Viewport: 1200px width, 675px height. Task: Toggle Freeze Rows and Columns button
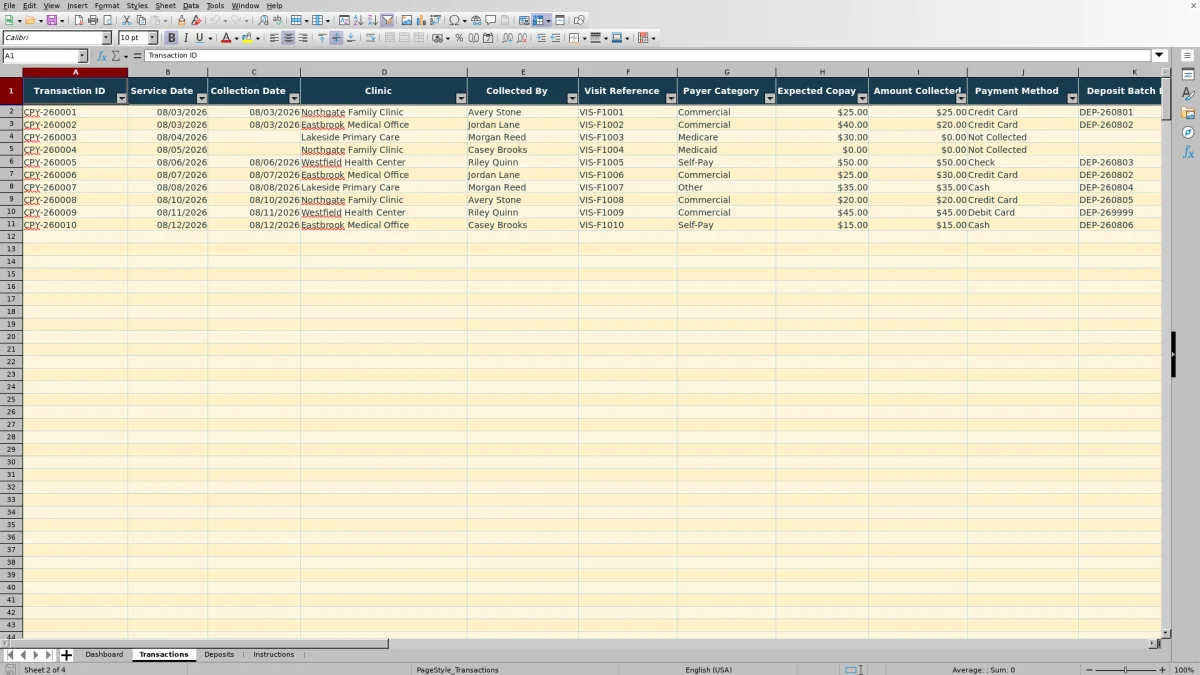[538, 20]
